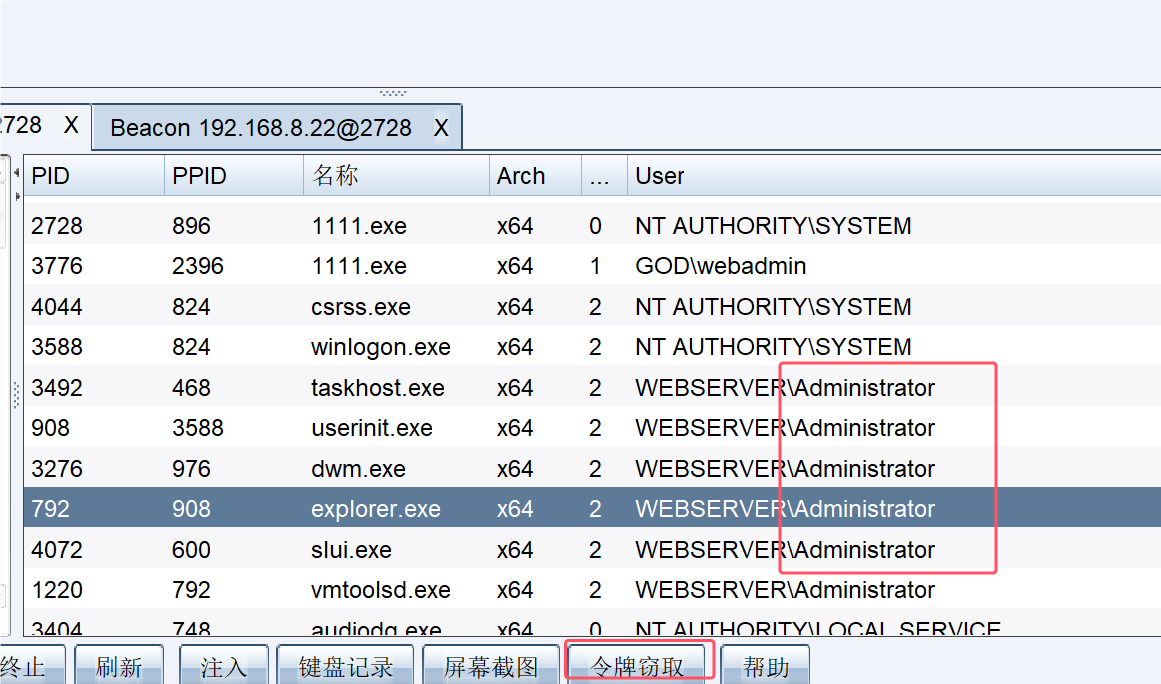Screen dimensions: 1161x684
Task: Click the Arch column header
Action: (534, 176)
